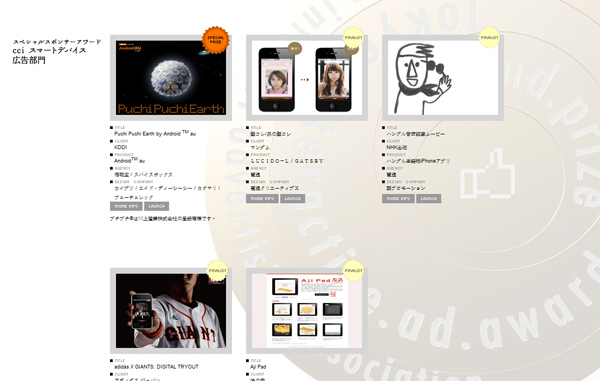Select the Japanese trademark note below Puchi Puchi Earth buttons
This screenshot has height=381, width=600.
[163, 219]
